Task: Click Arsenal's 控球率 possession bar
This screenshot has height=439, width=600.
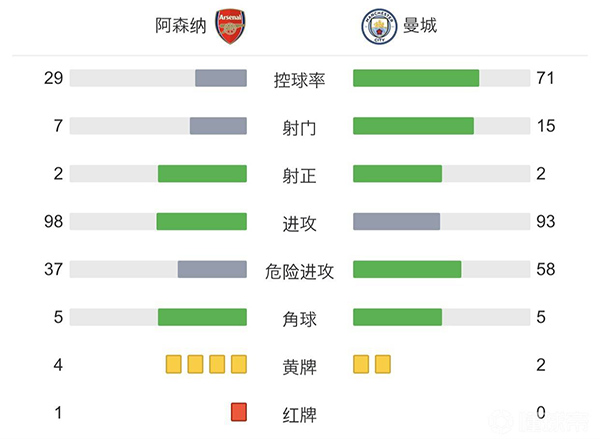Action: (221, 78)
